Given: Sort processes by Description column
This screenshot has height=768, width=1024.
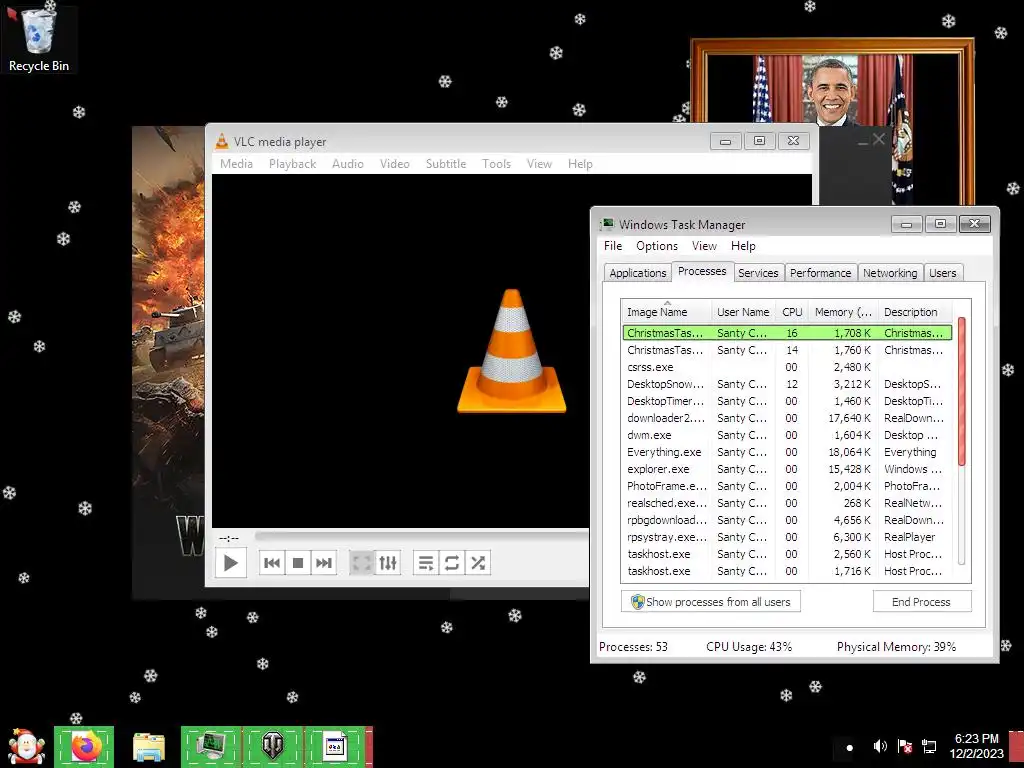Looking at the screenshot, I should coord(914,312).
